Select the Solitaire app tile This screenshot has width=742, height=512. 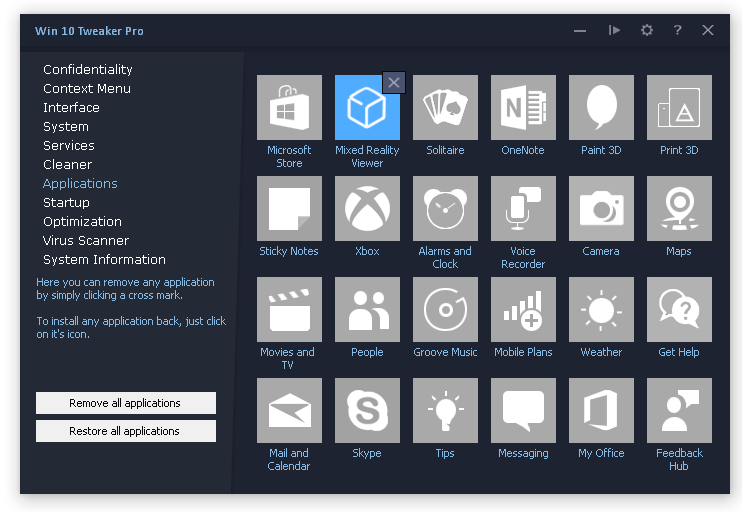tap(445, 108)
